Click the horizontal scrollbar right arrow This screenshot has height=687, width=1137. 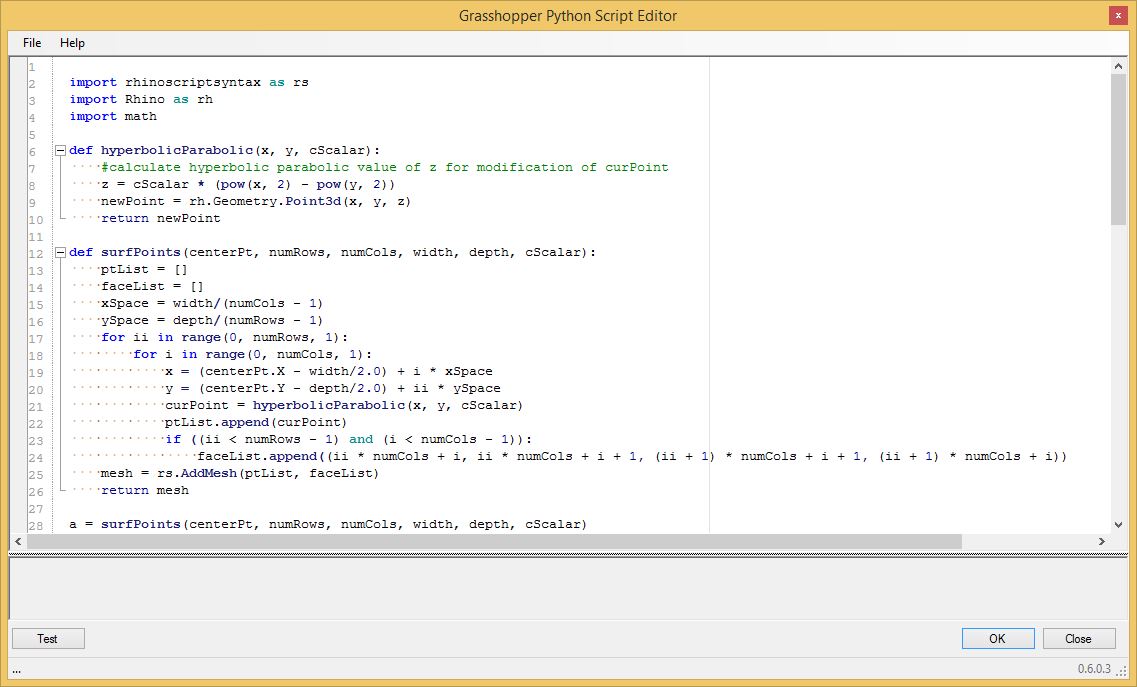1101,541
